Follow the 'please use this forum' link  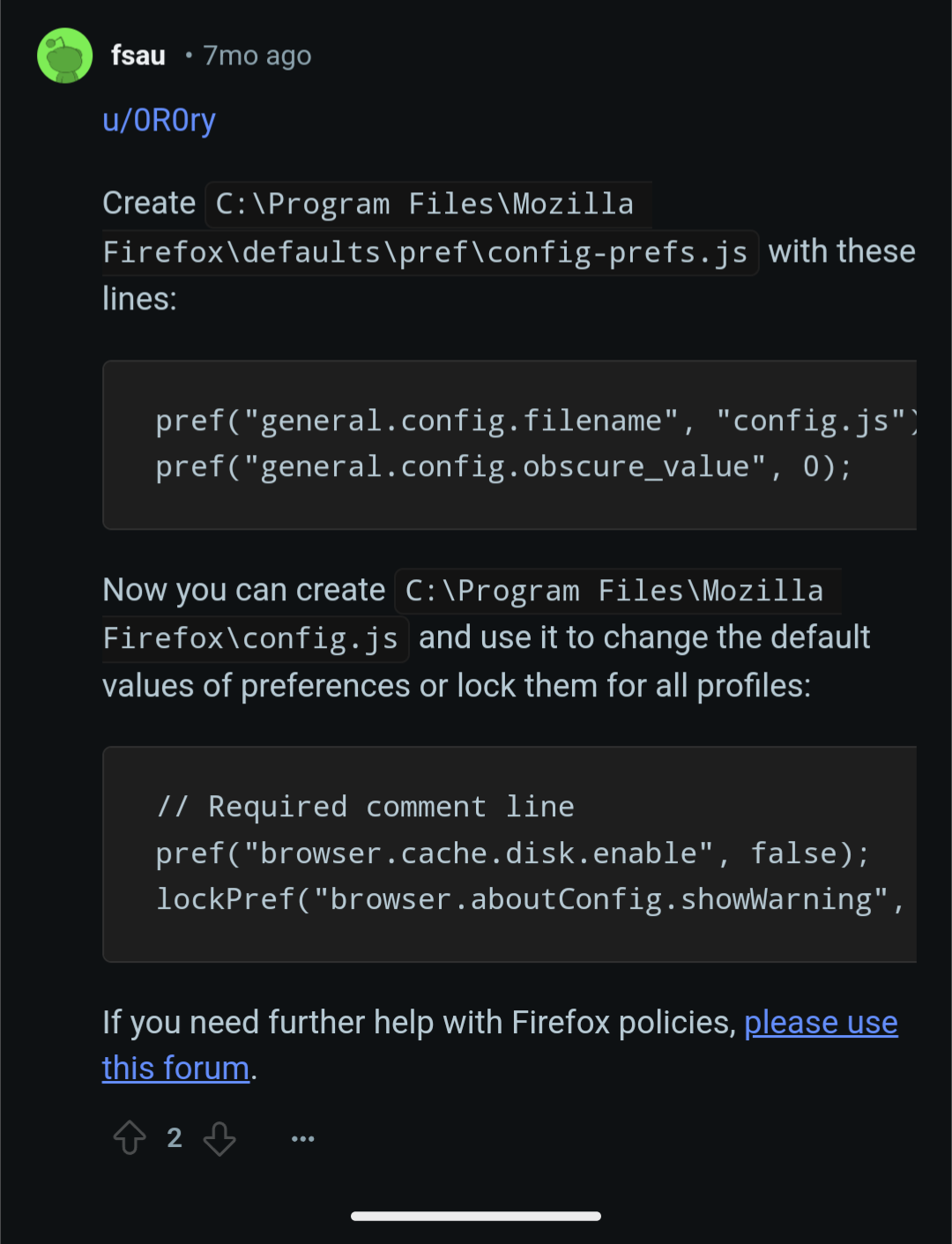coord(500,1046)
